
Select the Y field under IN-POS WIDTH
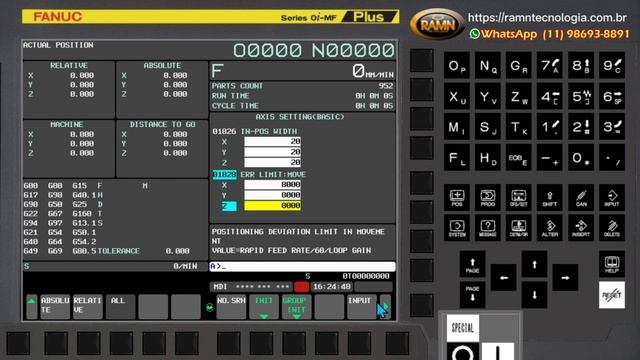click(x=272, y=152)
